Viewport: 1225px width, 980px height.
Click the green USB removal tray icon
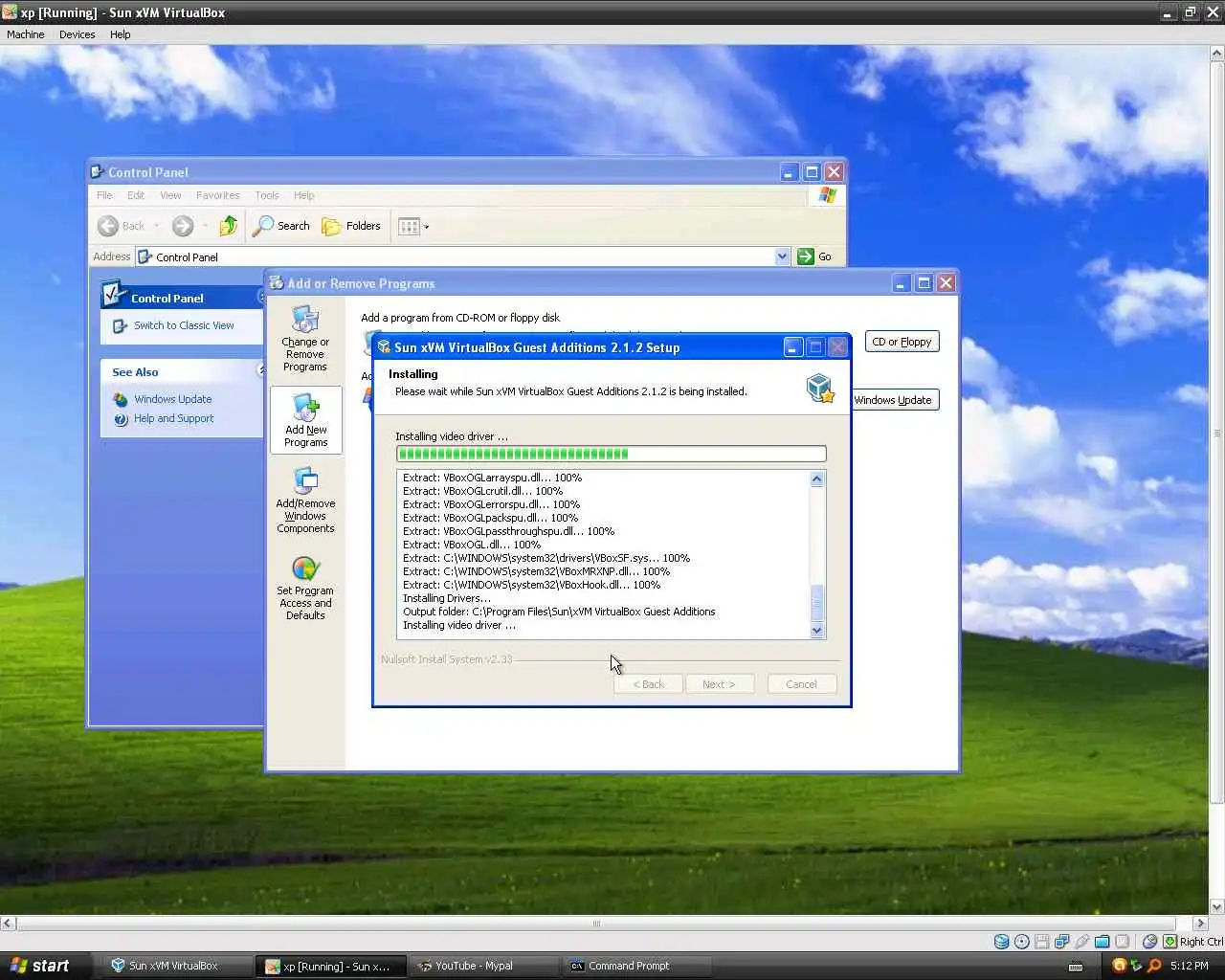point(1136,966)
